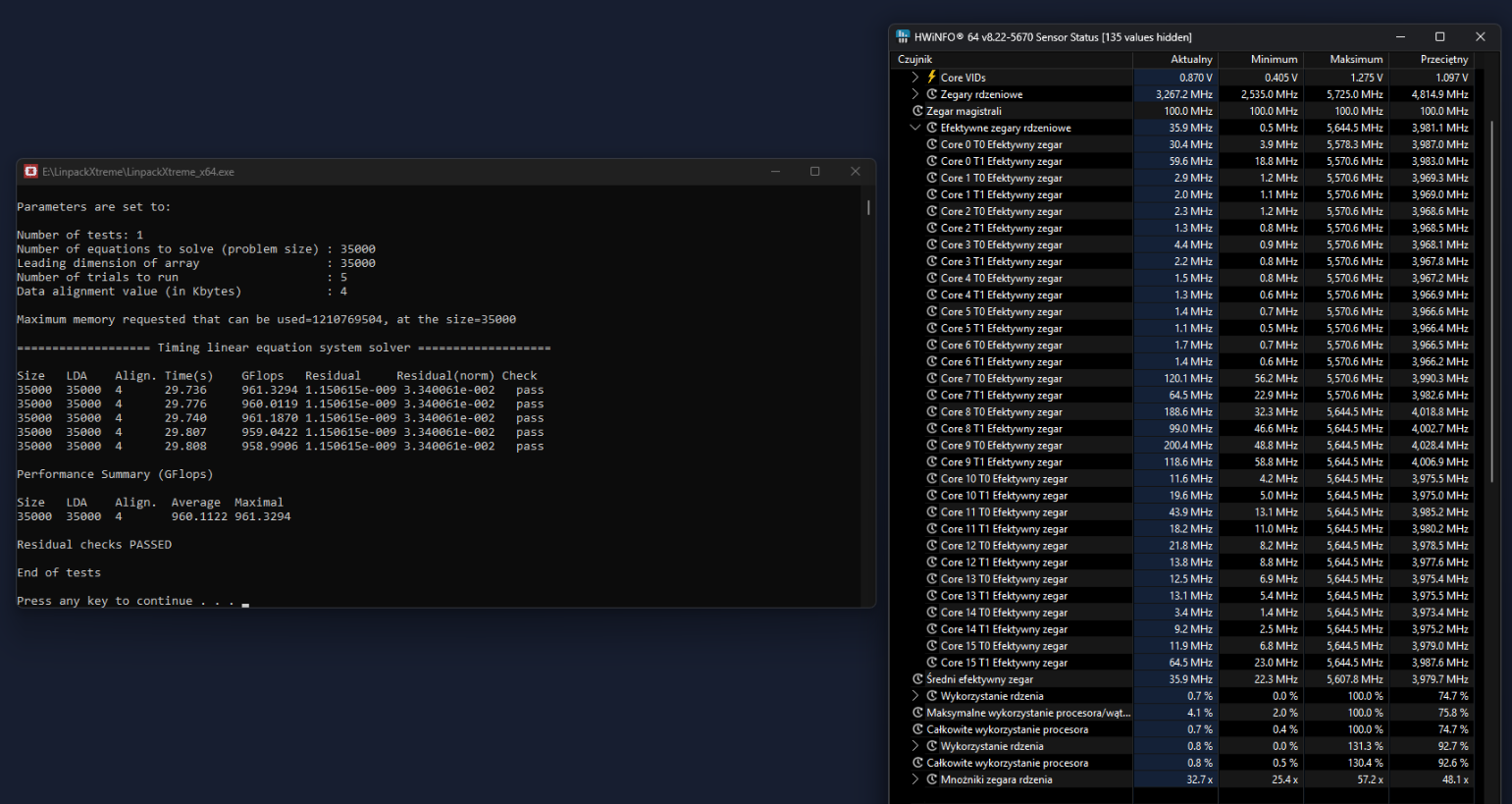Select the Core 9 T0 Efektywny zegar row
Screen dimensions: 1512x804
click(1001, 446)
